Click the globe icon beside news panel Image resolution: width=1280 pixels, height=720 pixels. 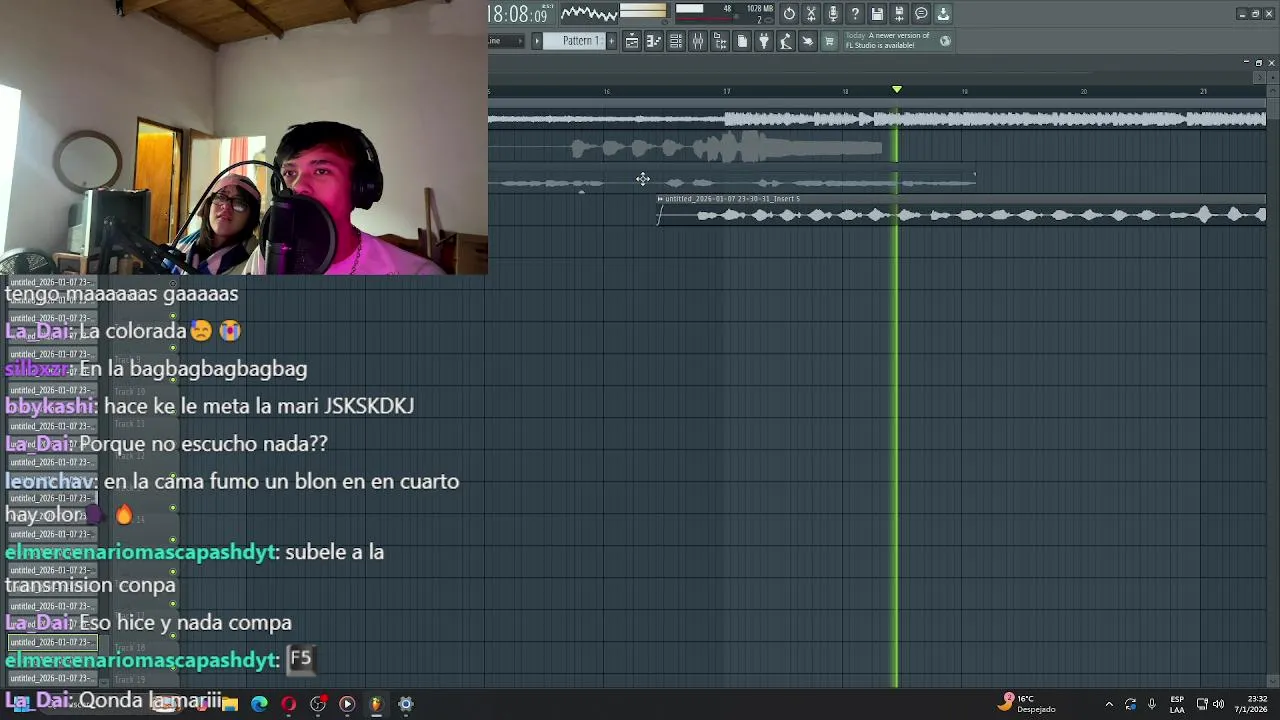click(945, 41)
